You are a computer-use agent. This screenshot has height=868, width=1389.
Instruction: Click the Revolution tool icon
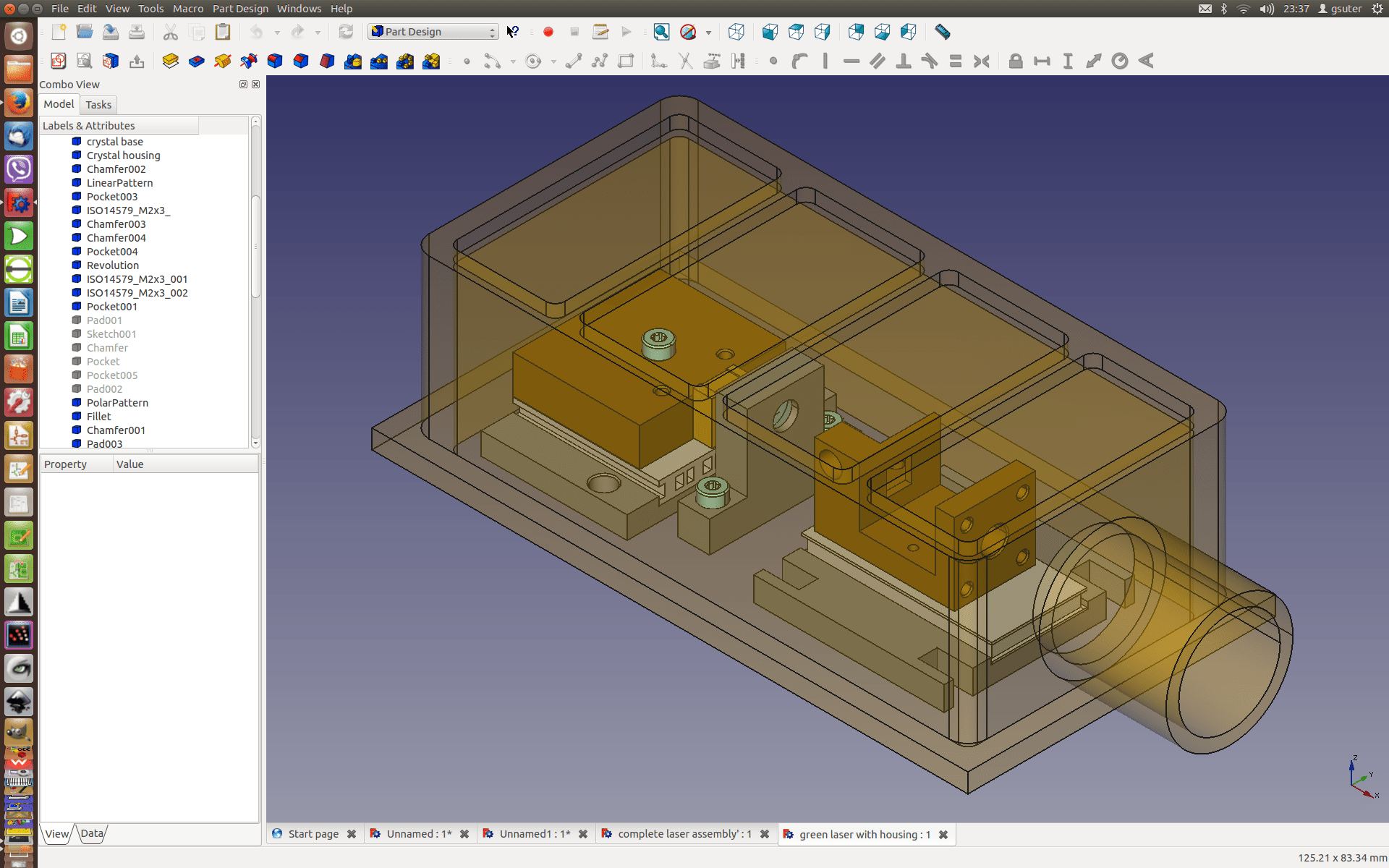(x=222, y=61)
